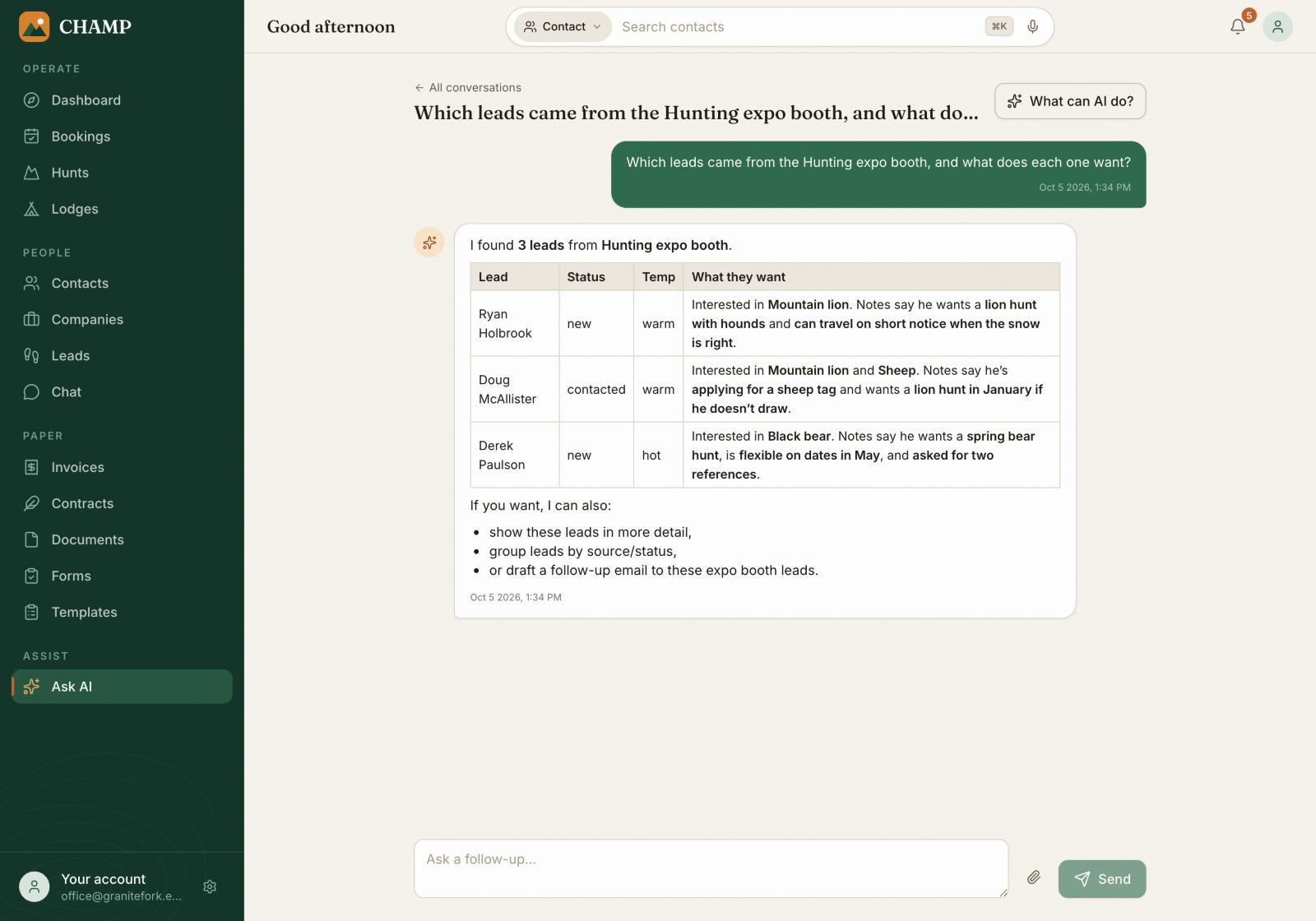
Task: Open notifications bell
Action: point(1238,26)
